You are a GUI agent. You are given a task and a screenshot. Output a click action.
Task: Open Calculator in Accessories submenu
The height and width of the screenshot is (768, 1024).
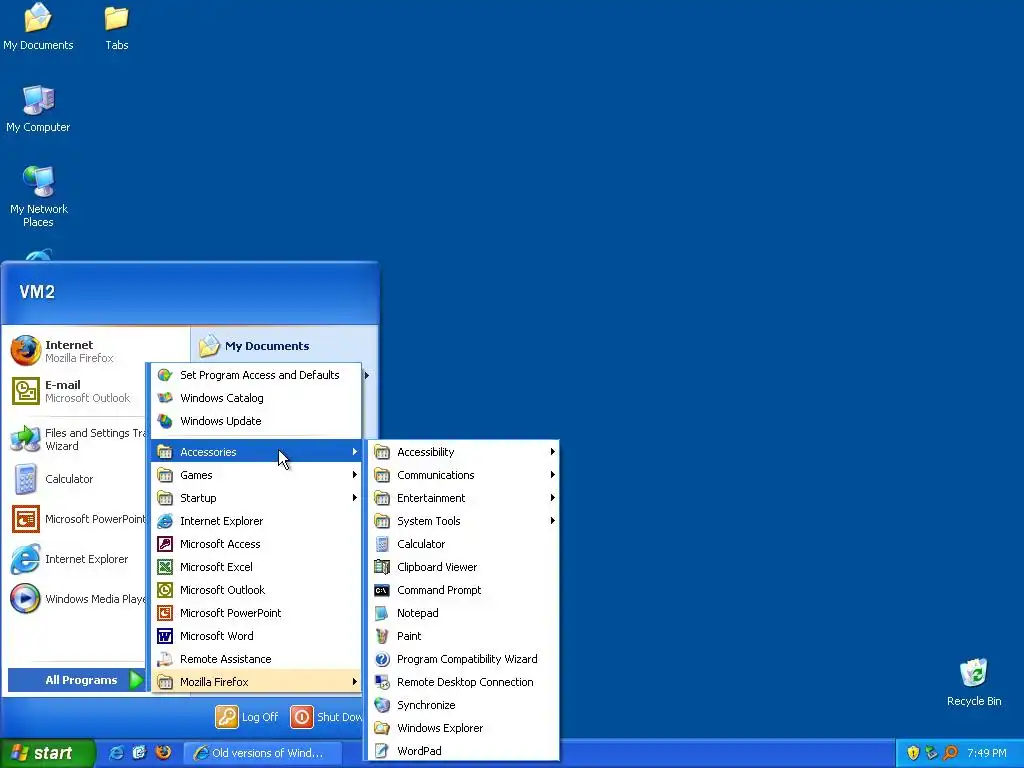pos(464,544)
